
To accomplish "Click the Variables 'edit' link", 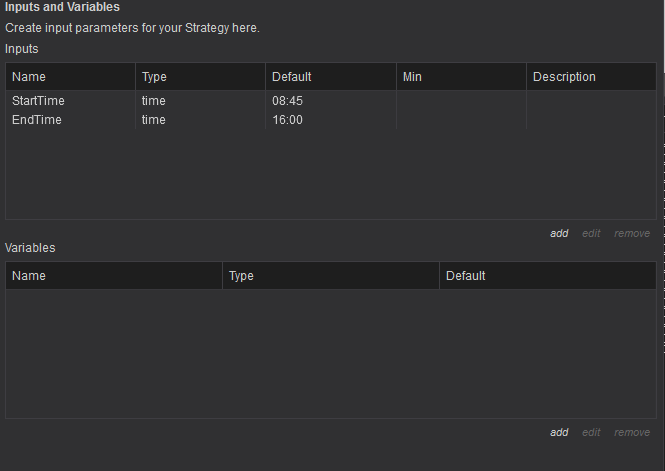I will pyautogui.click(x=591, y=432).
